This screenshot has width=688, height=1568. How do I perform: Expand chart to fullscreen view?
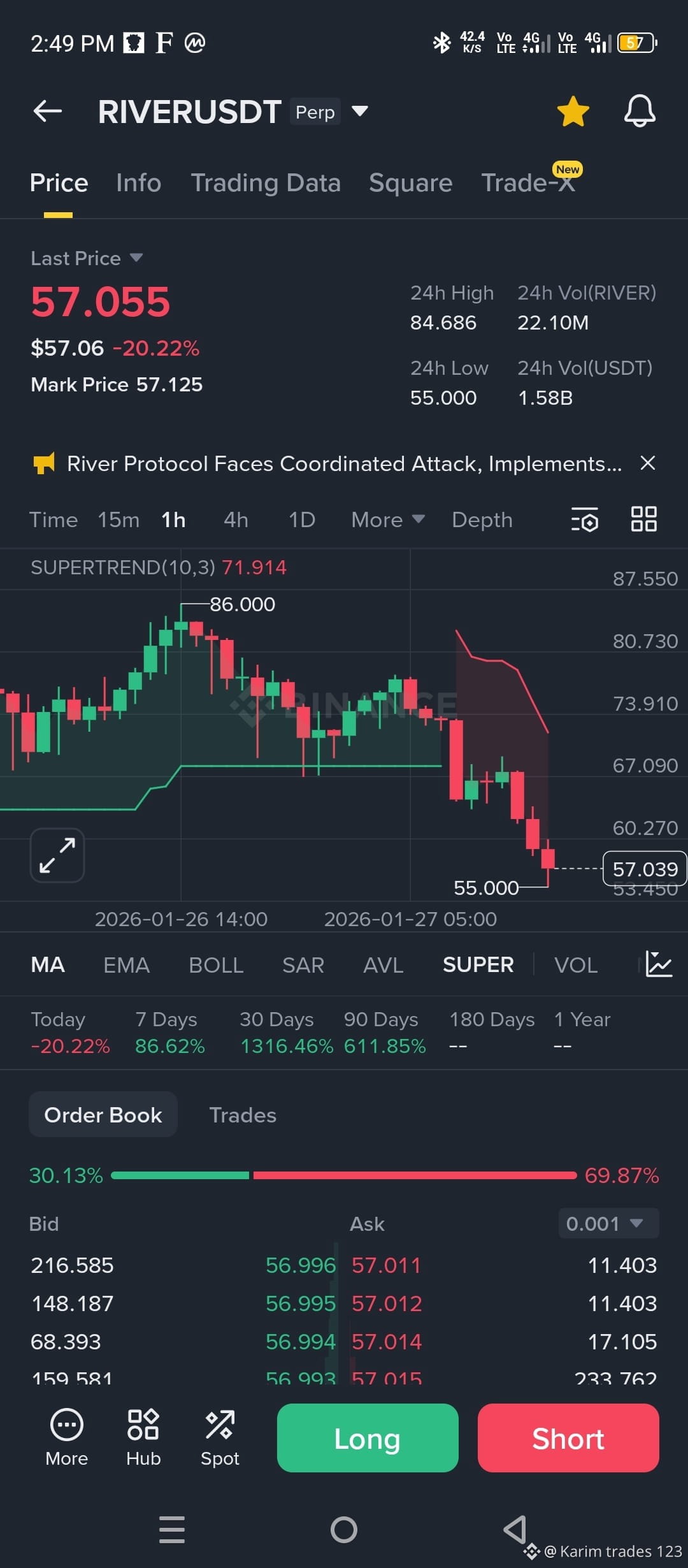click(57, 855)
